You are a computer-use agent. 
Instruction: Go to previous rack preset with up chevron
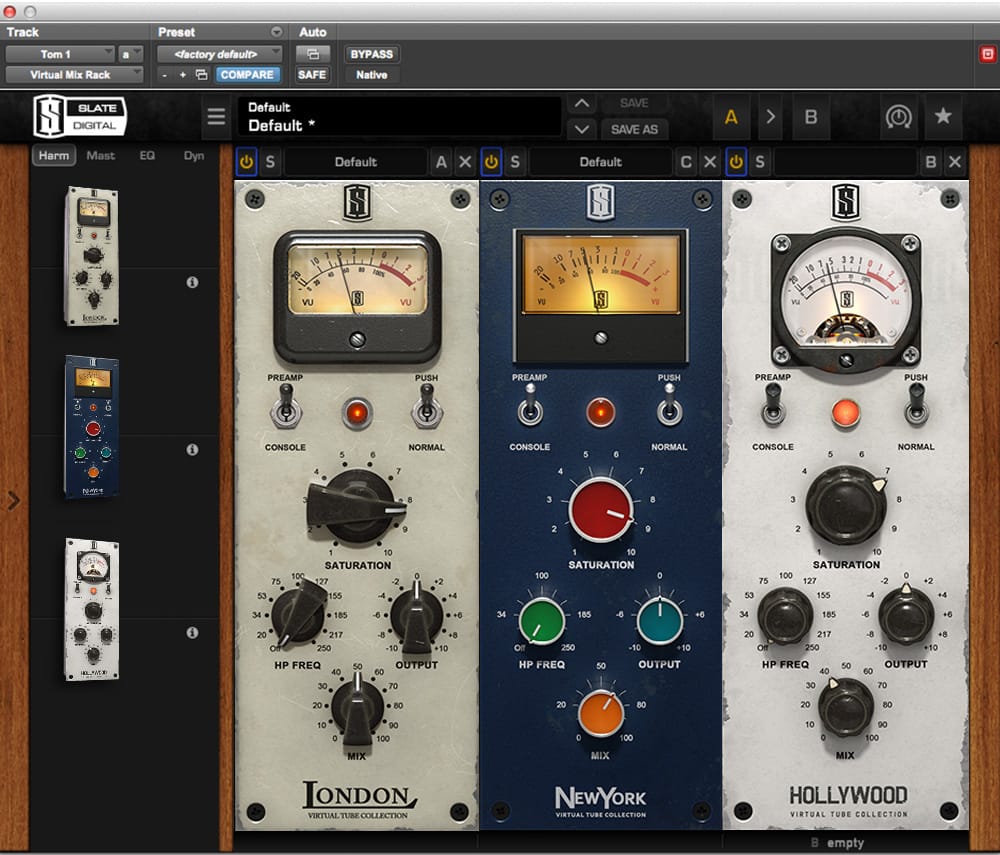point(582,103)
